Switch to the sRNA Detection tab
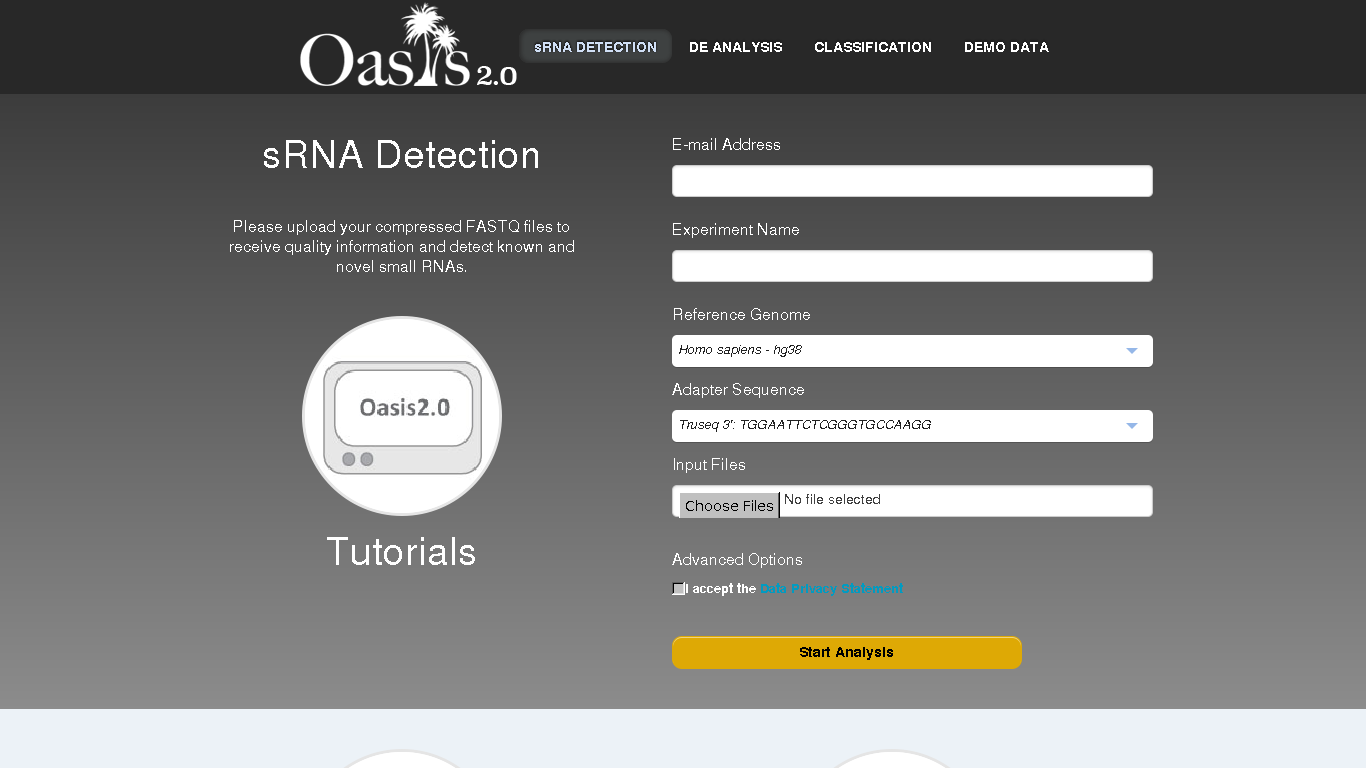Screen dimensions: 1366x768 595,47
